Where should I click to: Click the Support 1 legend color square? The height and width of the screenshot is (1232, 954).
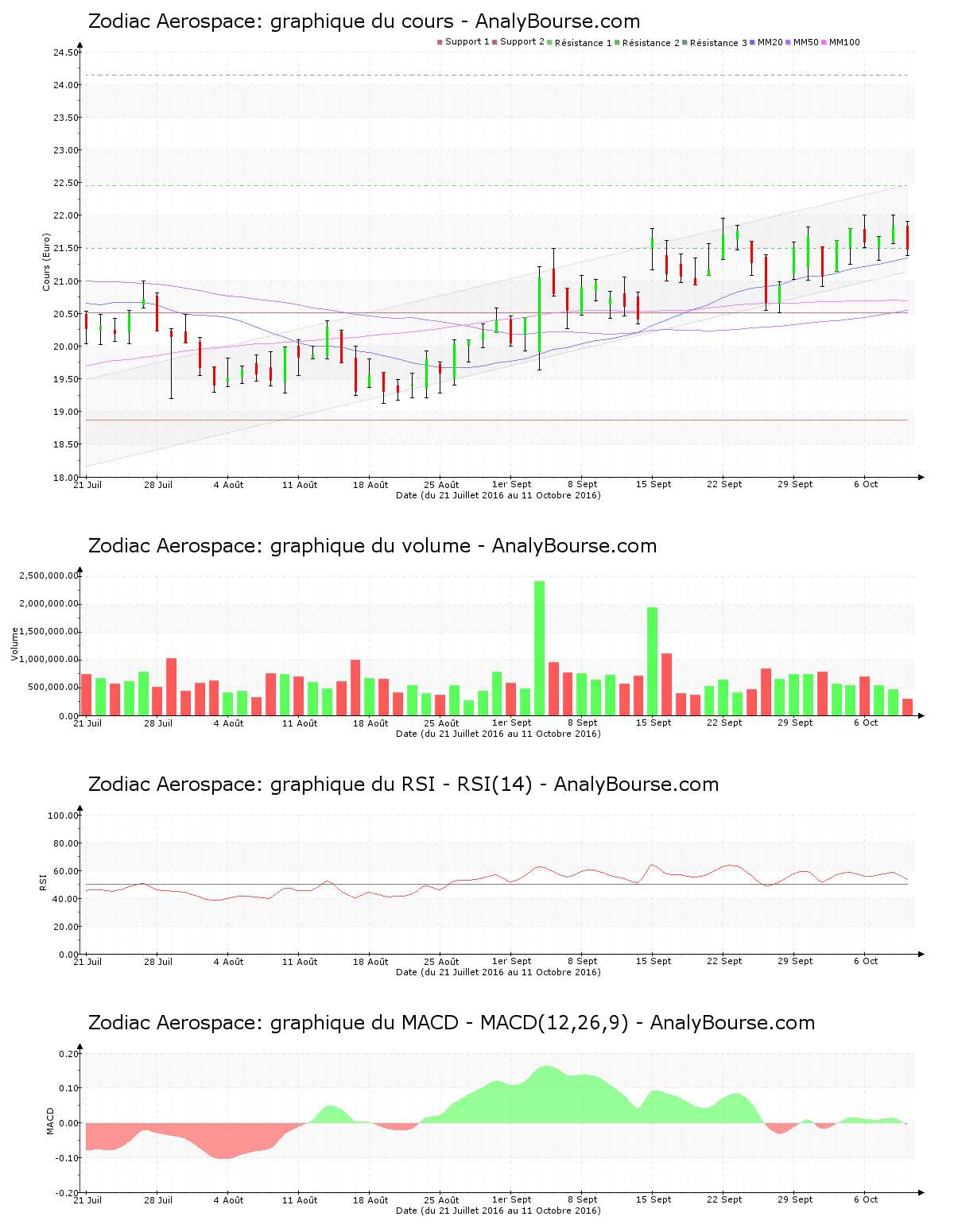(x=440, y=42)
